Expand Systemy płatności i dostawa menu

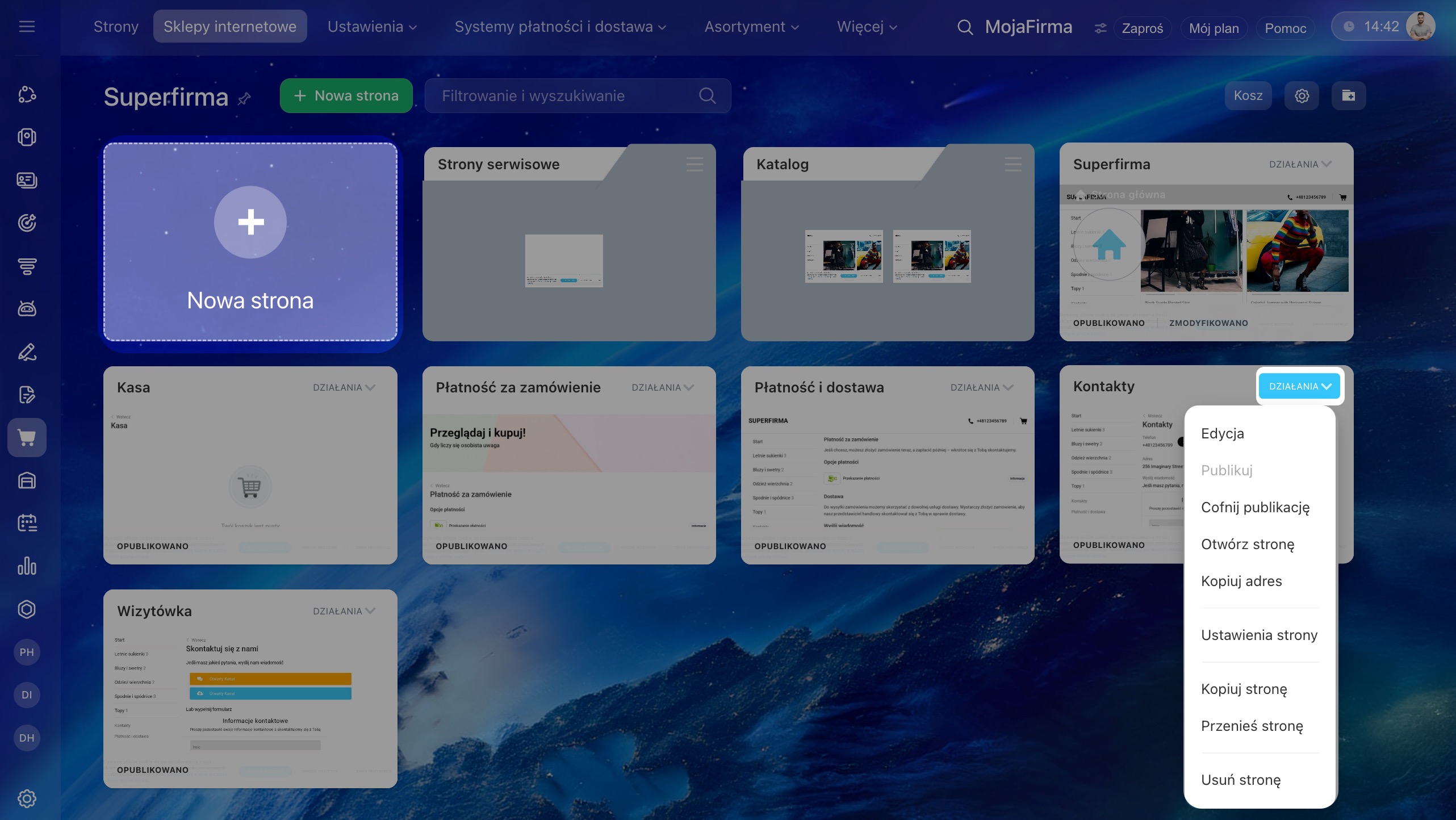coord(560,27)
